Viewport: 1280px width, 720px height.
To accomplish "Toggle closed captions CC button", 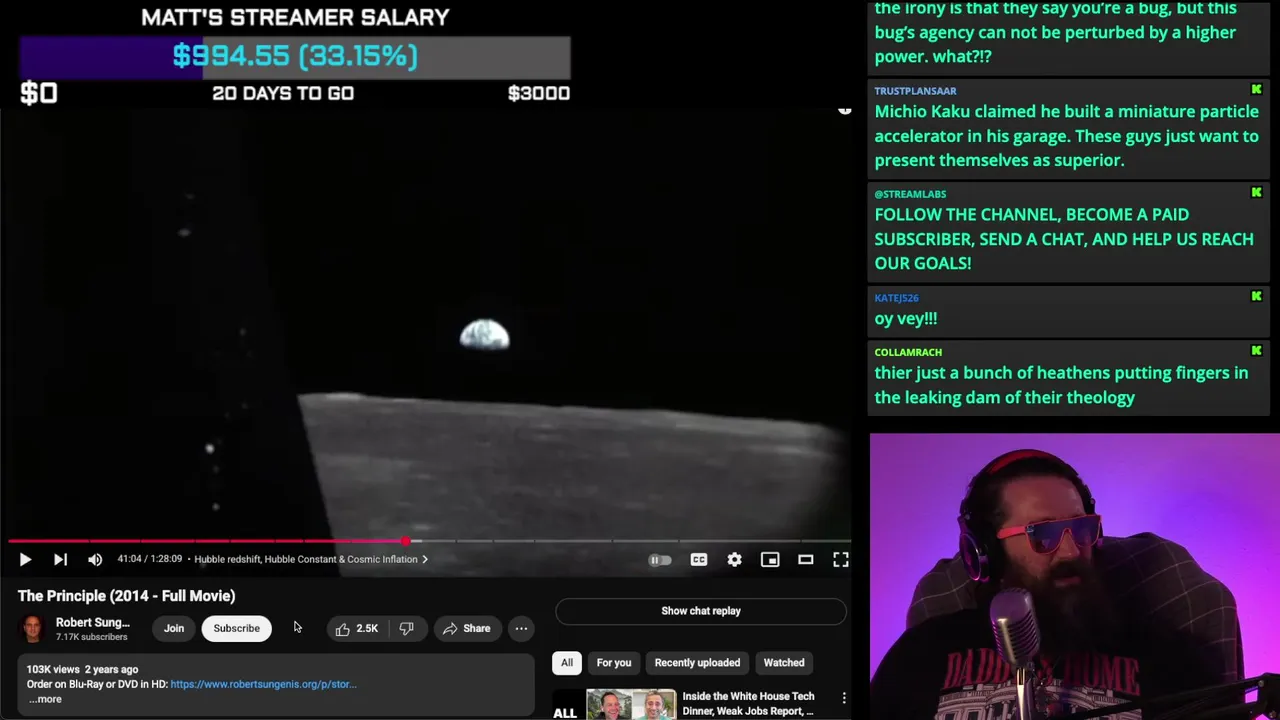I will point(699,560).
